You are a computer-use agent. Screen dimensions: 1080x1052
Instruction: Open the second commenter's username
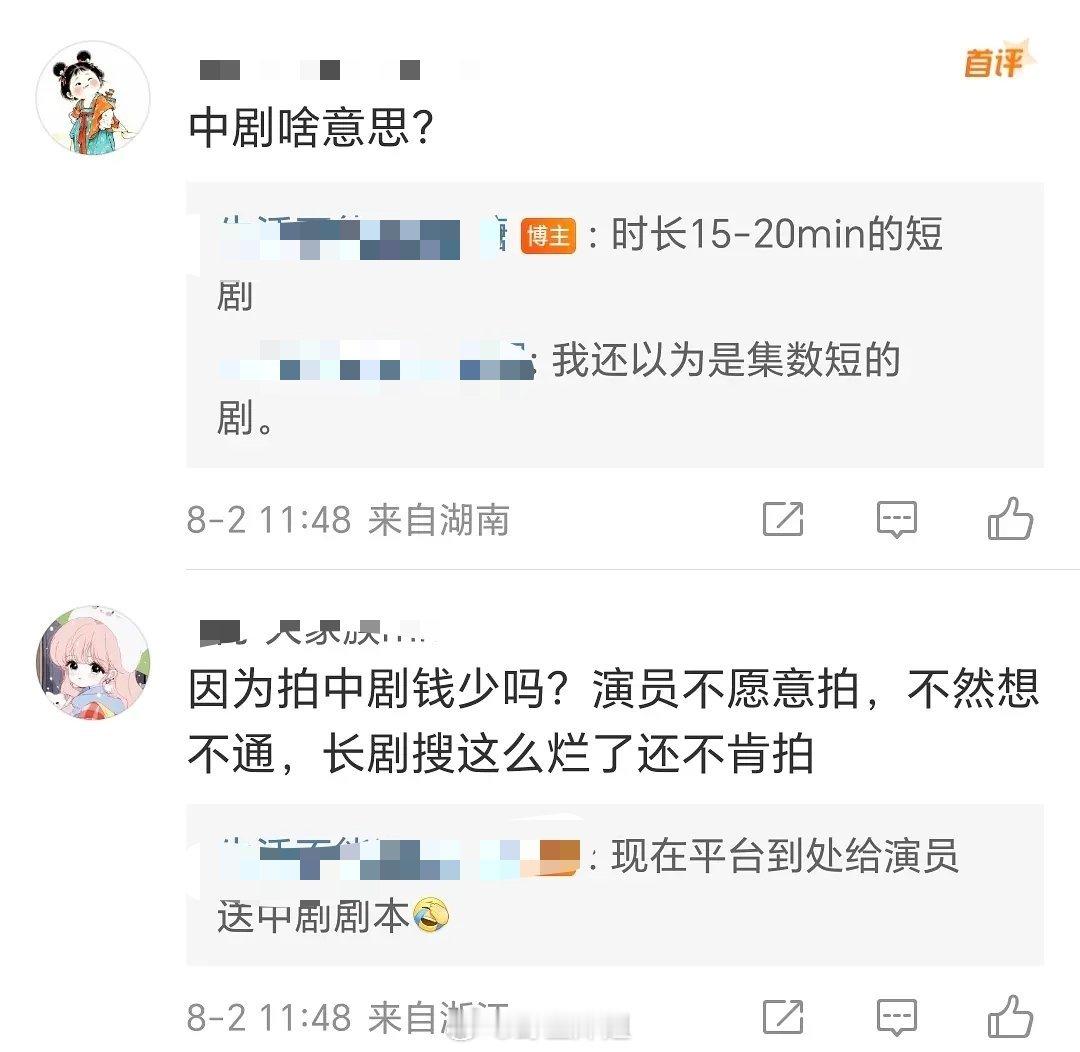(x=318, y=632)
